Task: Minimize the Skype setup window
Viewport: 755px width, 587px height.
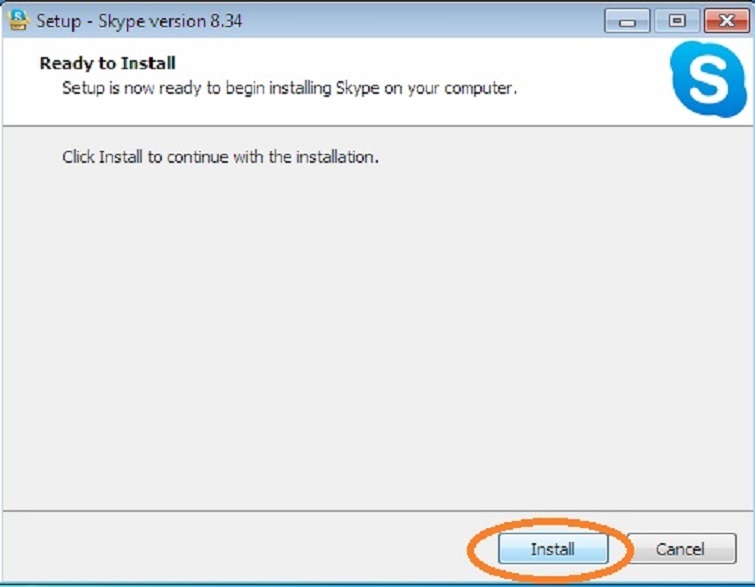Action: (627, 20)
